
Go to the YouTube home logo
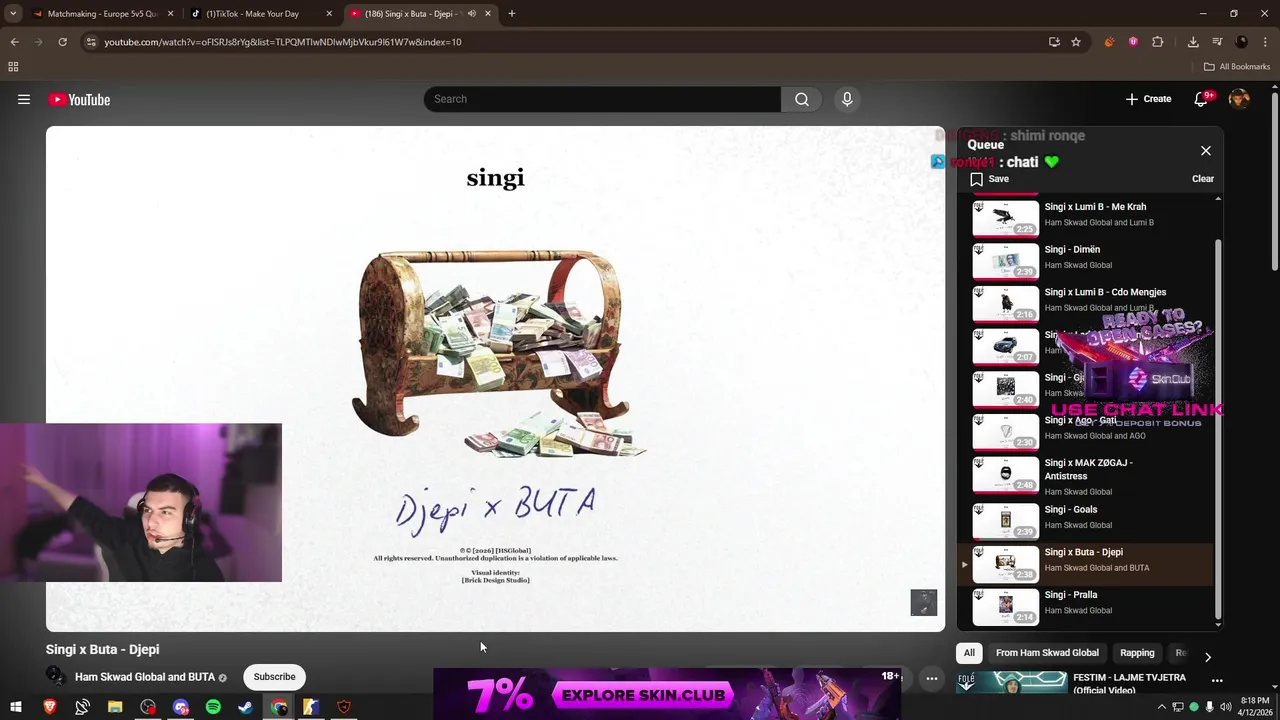[x=79, y=99]
